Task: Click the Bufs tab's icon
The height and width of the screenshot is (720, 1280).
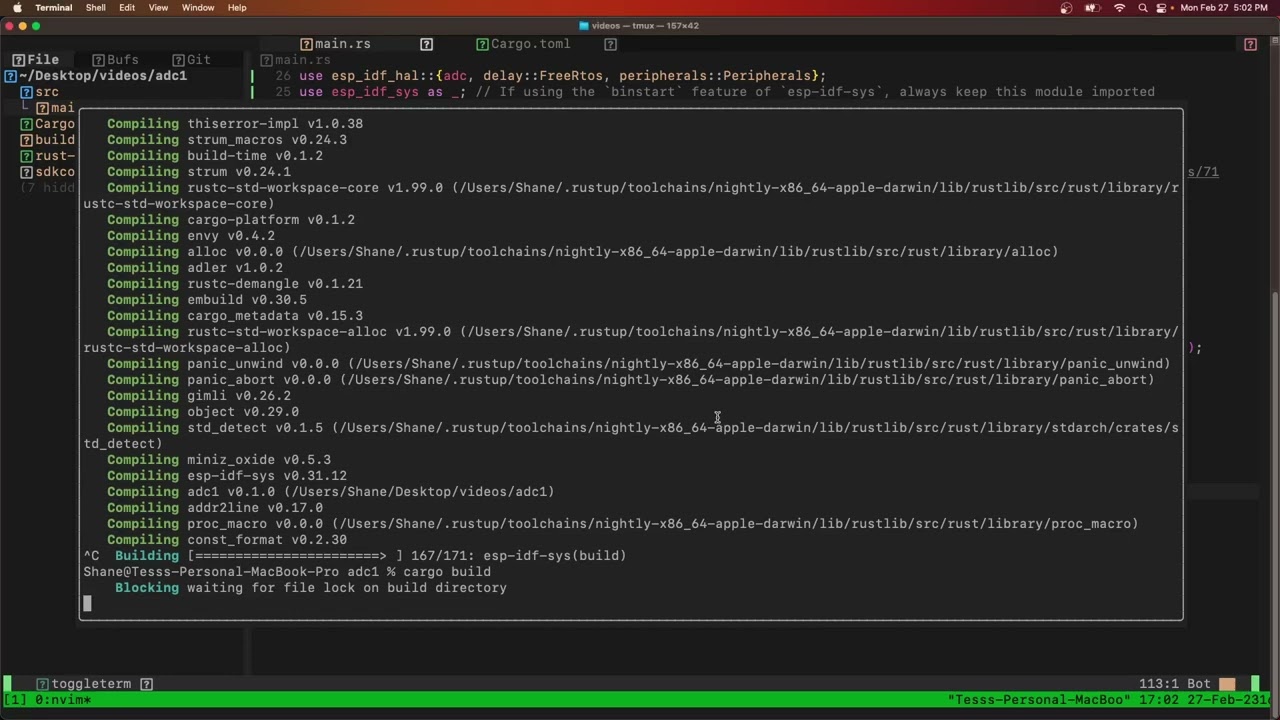Action: (98, 60)
